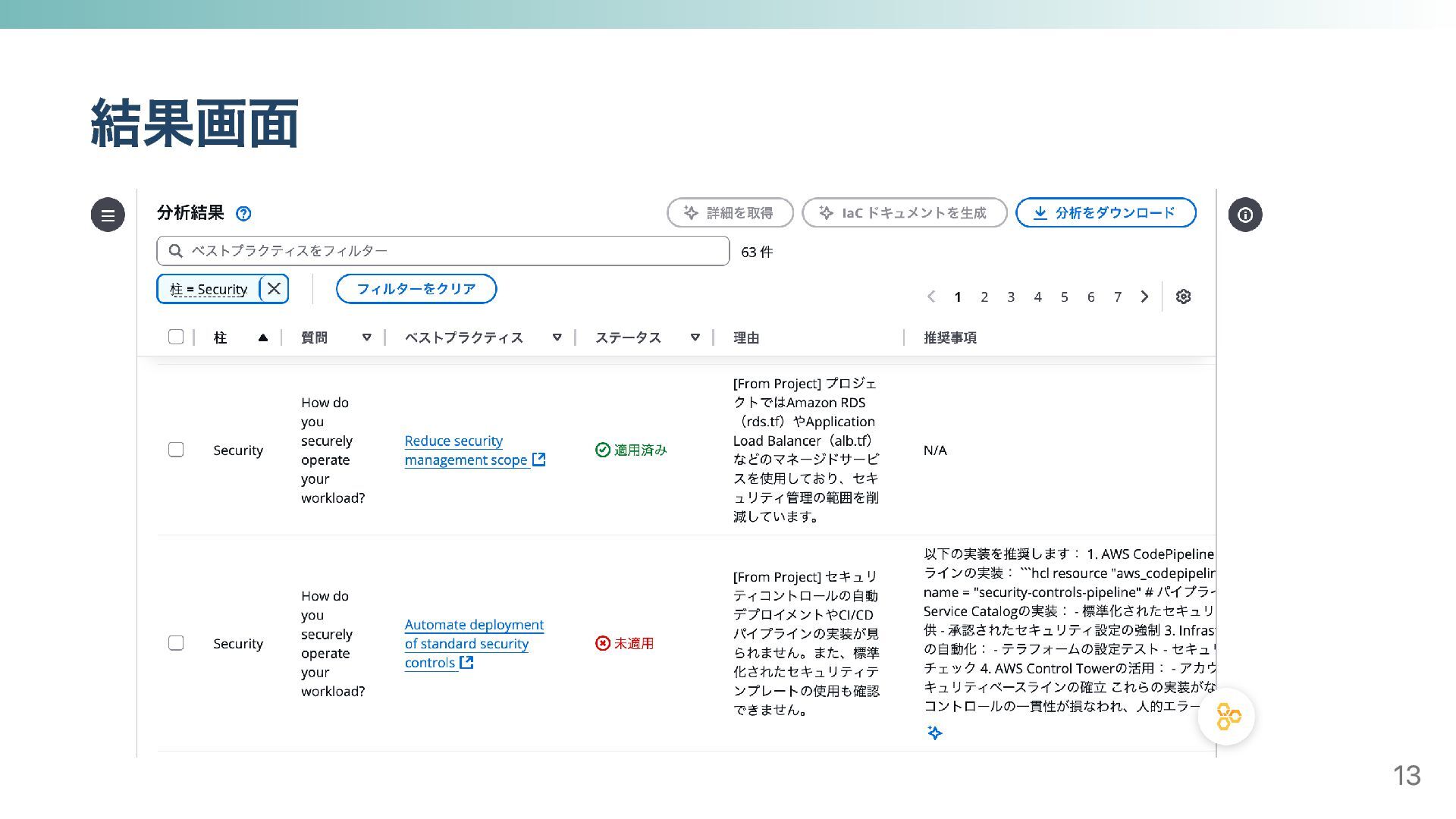Open table preferences gear icon
1456x819 pixels.
(x=1183, y=297)
